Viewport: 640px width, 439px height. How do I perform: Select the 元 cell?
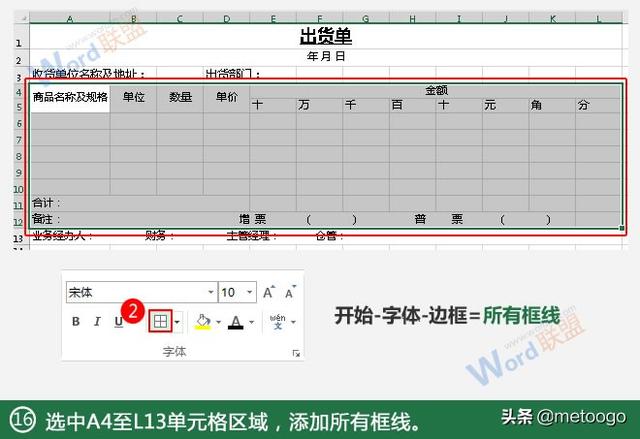pyautogui.click(x=506, y=105)
